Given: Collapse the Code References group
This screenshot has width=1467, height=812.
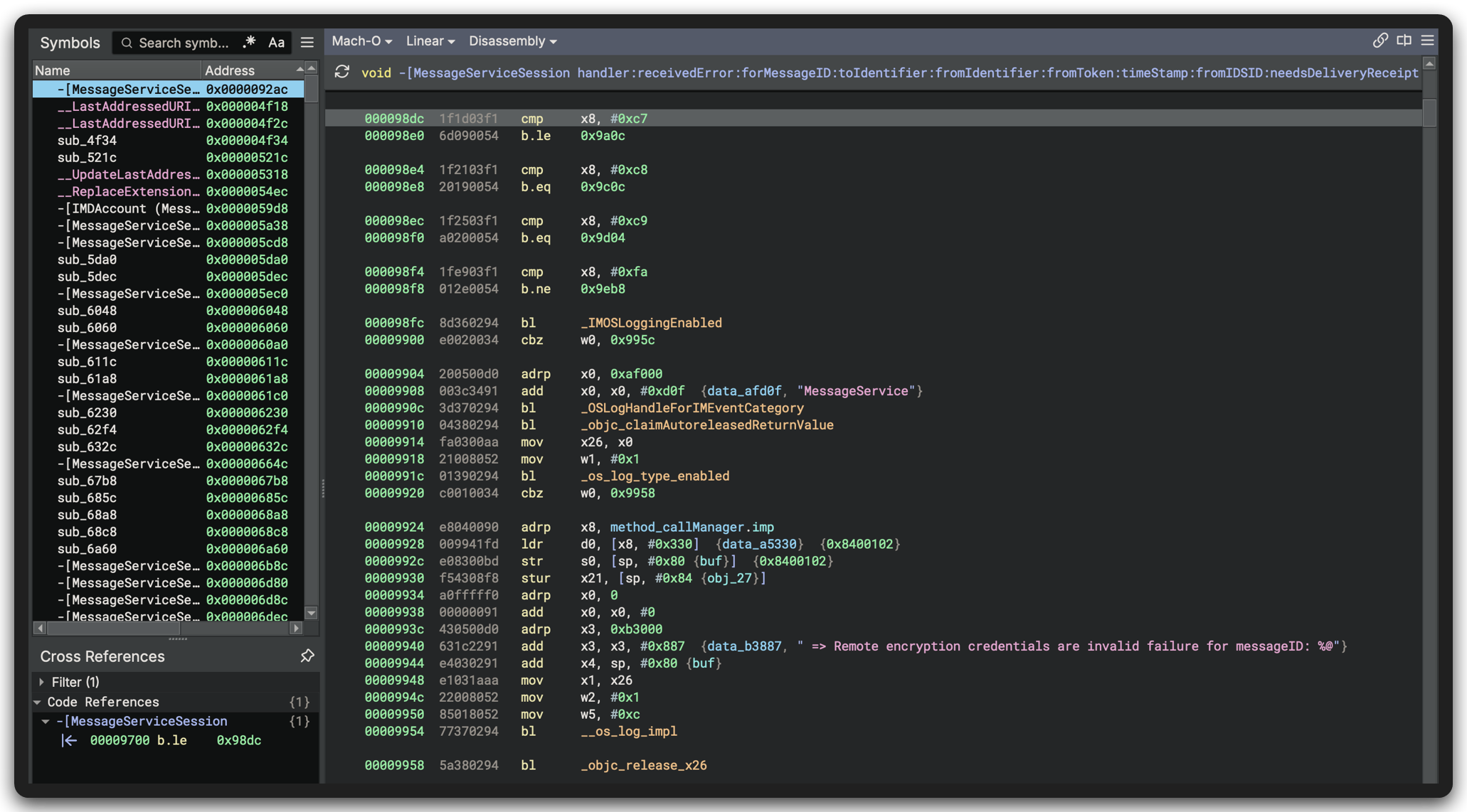Looking at the screenshot, I should pos(37,702).
